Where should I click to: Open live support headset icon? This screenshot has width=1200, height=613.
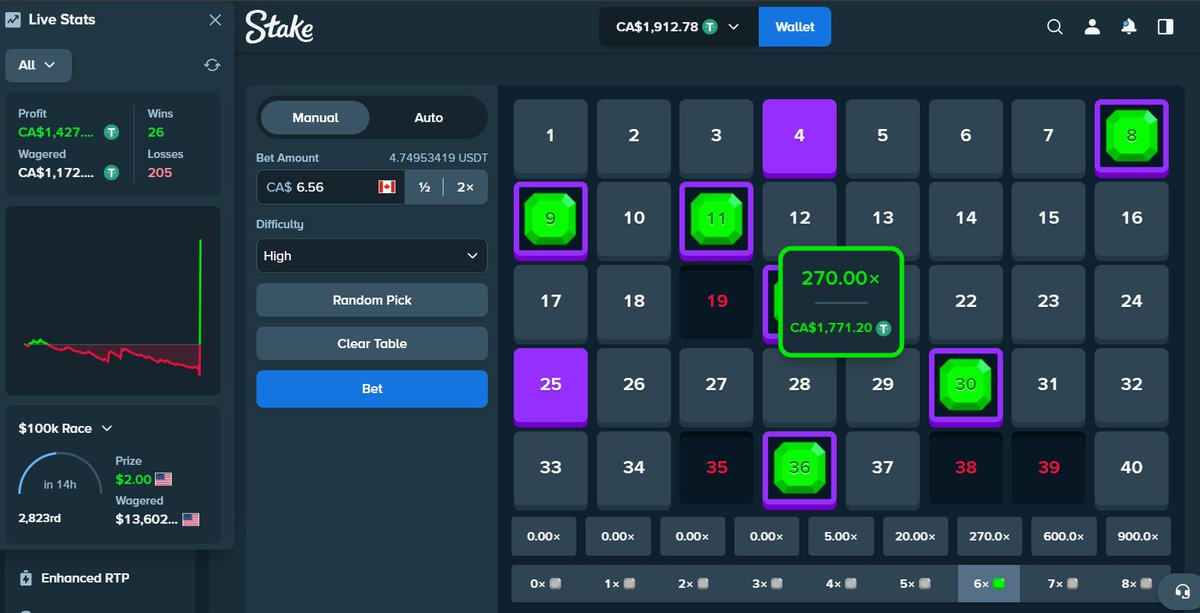point(1183,592)
